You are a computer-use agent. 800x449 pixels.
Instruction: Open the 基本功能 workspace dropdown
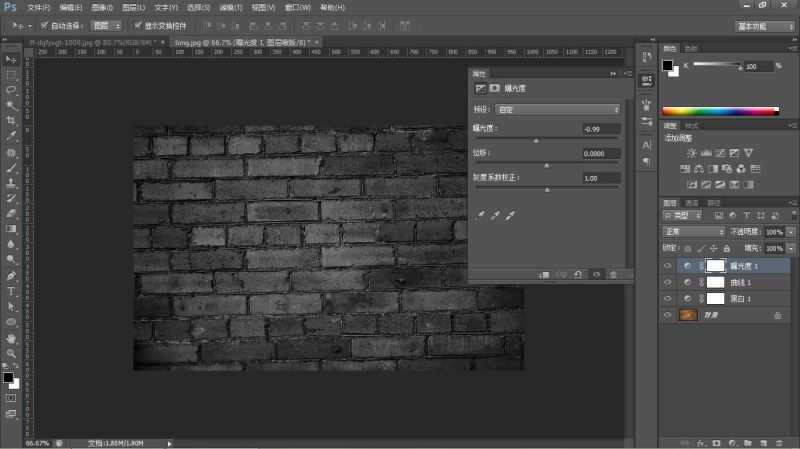pos(765,25)
